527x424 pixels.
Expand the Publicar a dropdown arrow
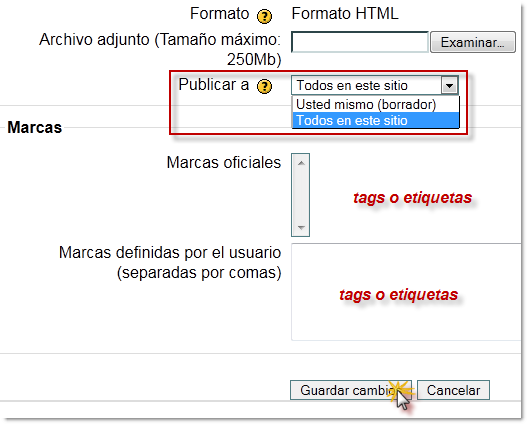pyautogui.click(x=449, y=85)
